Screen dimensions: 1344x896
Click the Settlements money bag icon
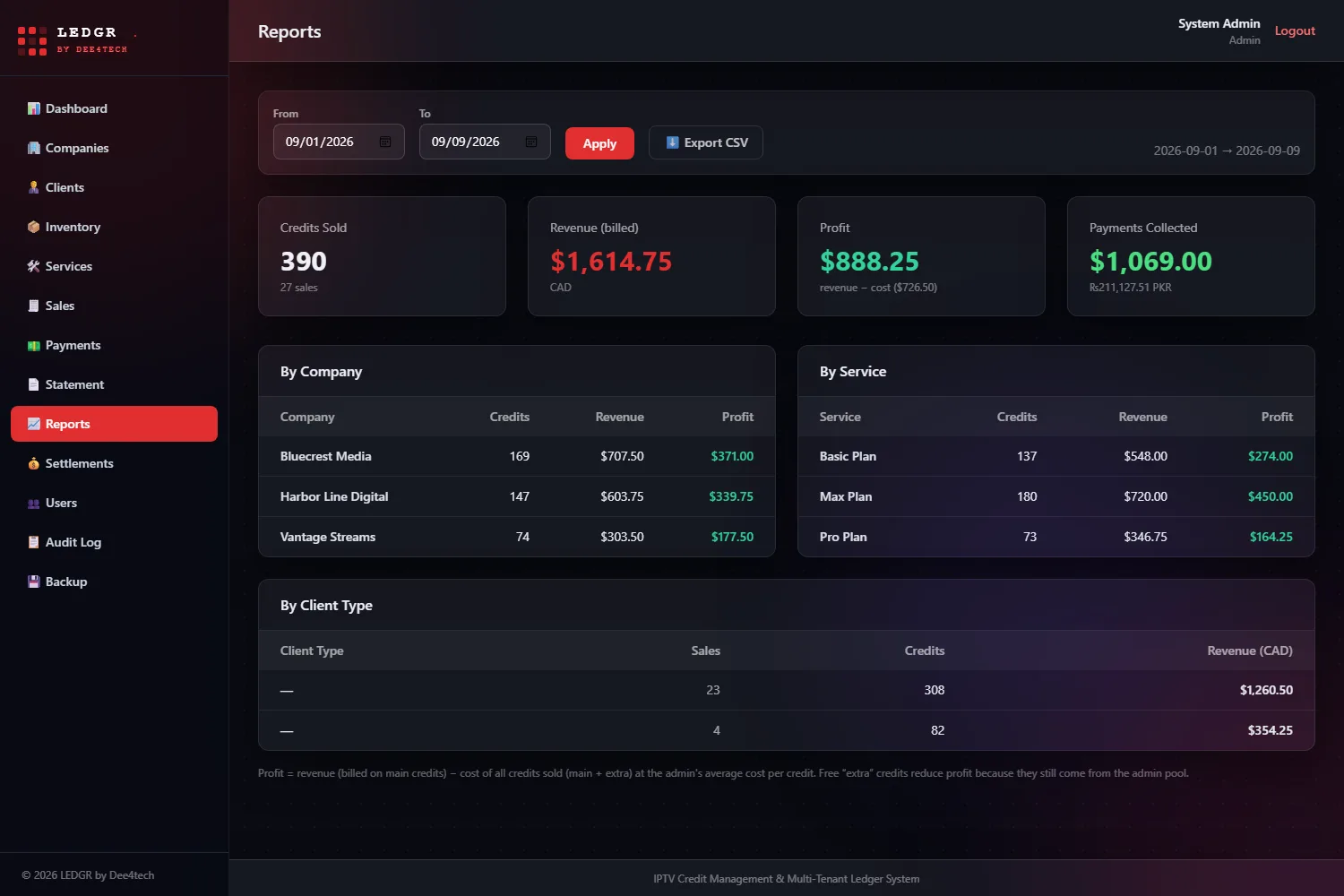point(34,463)
